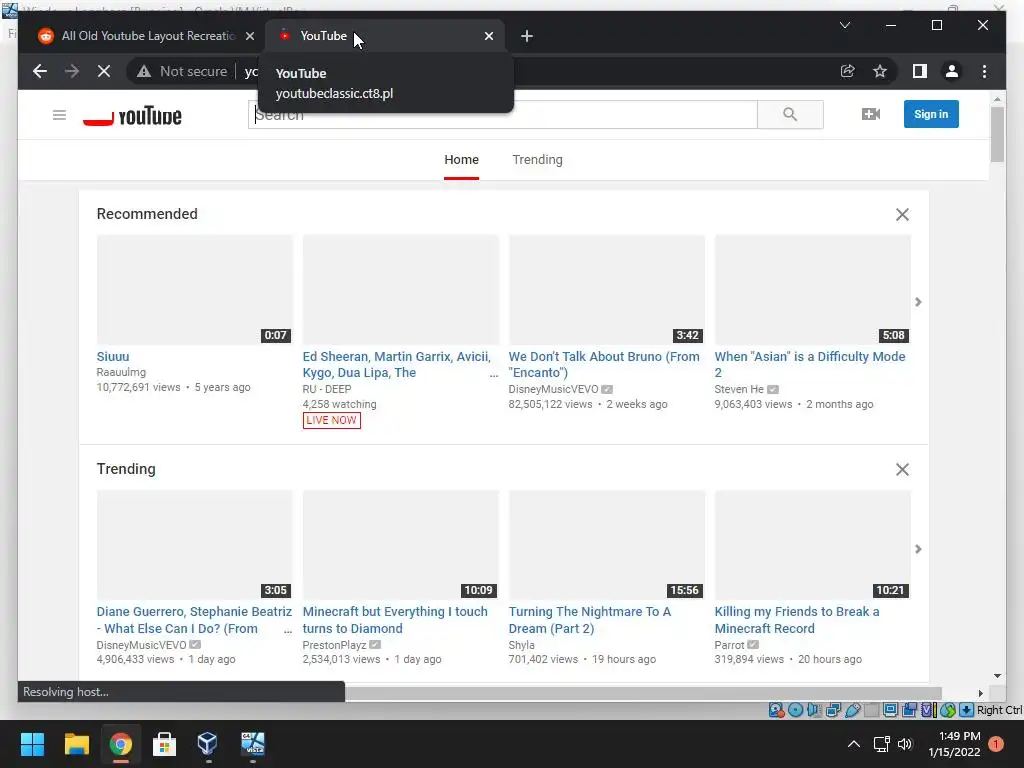Open File Explorer from taskbar

coord(76,744)
